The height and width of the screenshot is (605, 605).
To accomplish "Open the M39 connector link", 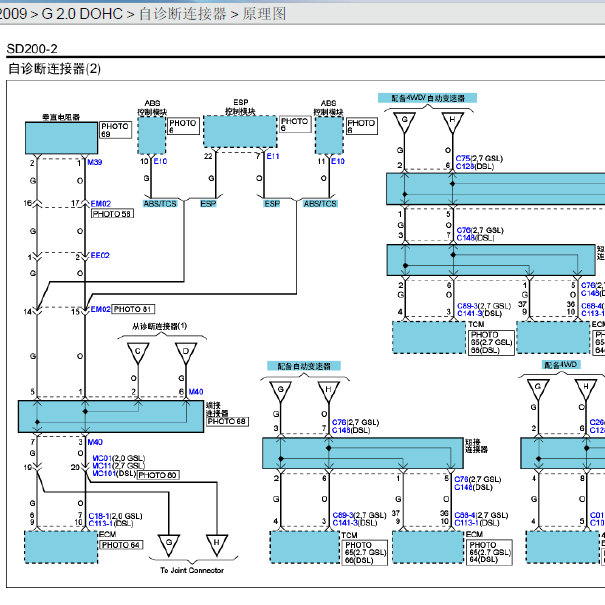I will pos(95,162).
